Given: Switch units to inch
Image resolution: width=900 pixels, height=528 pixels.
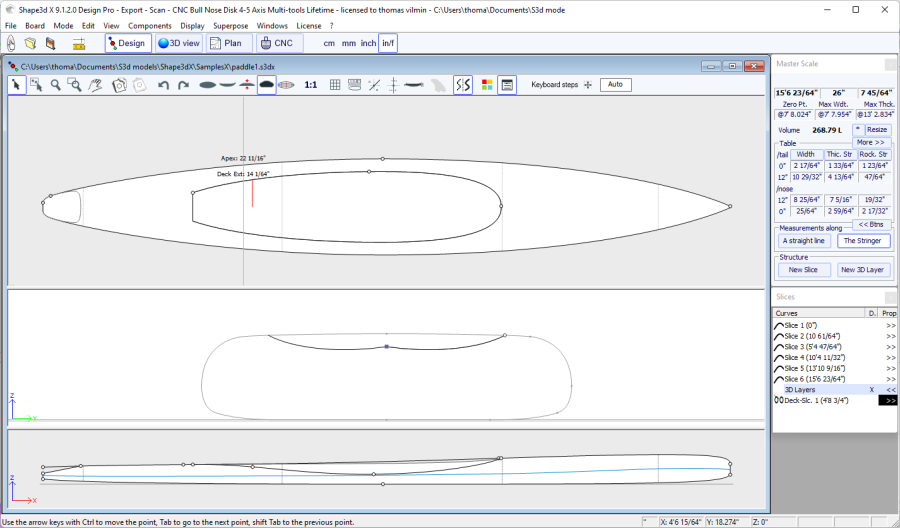Looking at the screenshot, I should click(369, 44).
